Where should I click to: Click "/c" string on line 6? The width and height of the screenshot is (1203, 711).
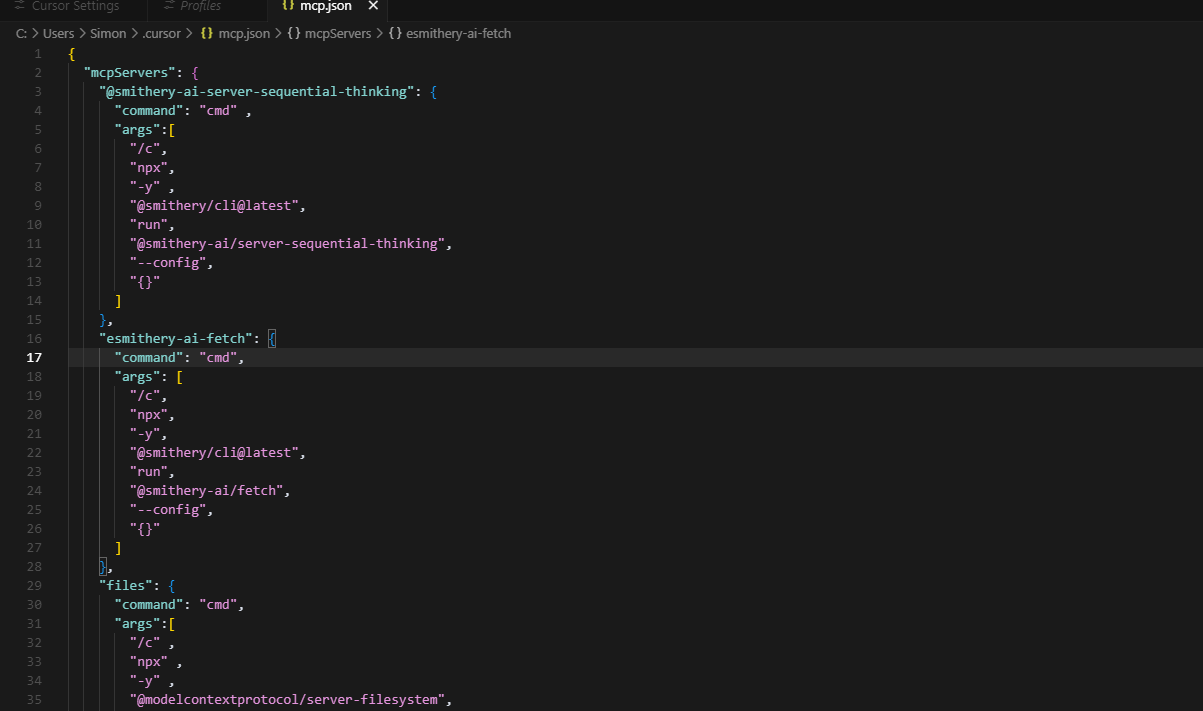point(145,148)
